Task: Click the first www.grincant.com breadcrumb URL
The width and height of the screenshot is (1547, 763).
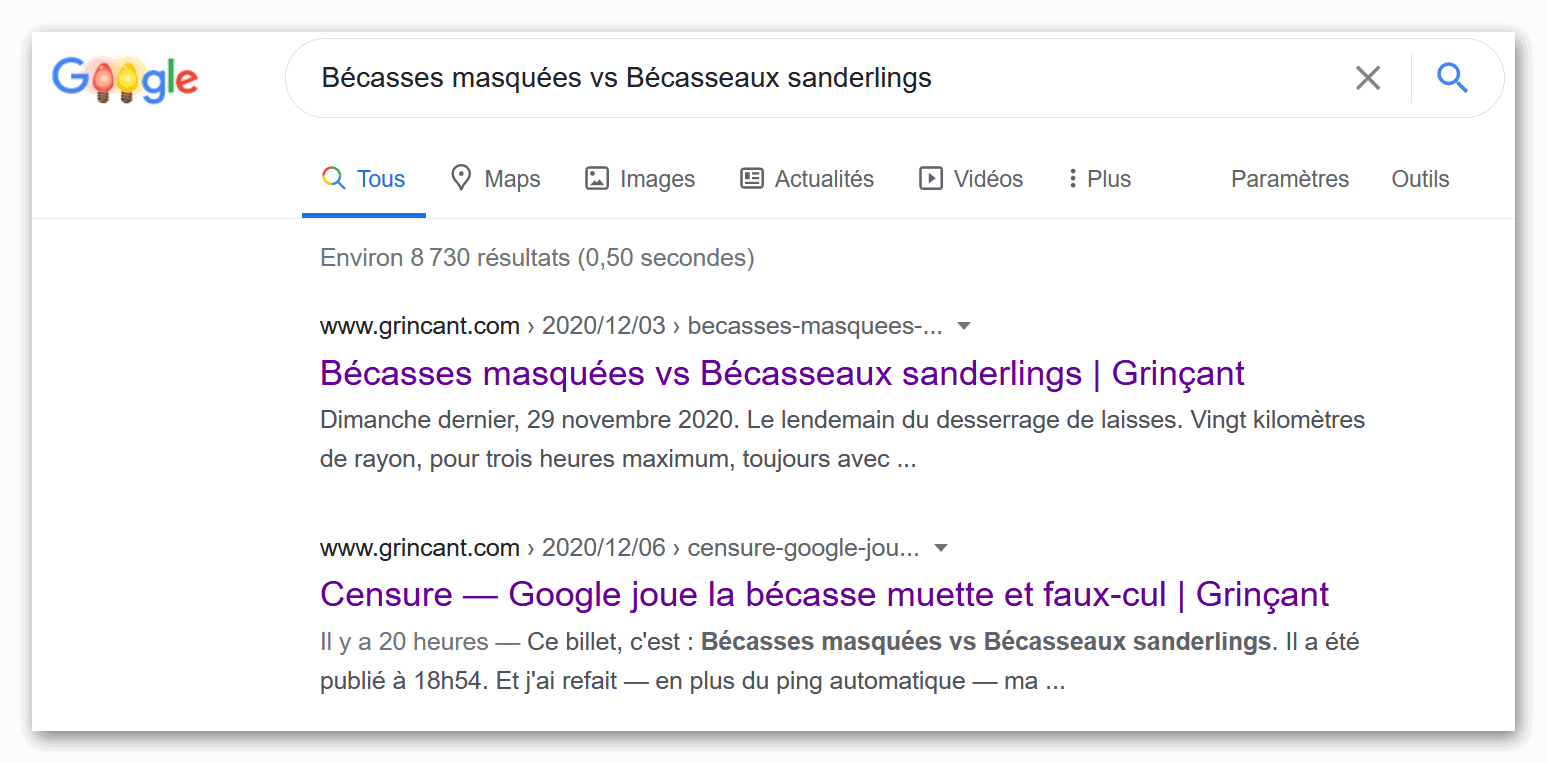Action: tap(419, 326)
